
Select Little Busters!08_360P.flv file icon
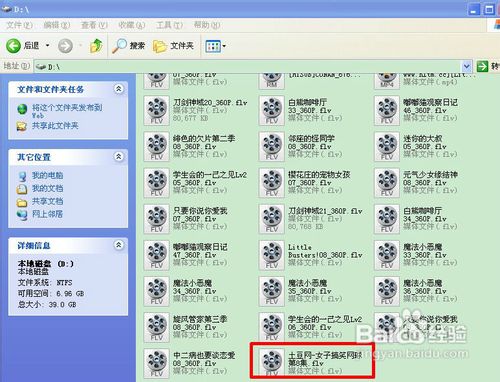pos(272,255)
